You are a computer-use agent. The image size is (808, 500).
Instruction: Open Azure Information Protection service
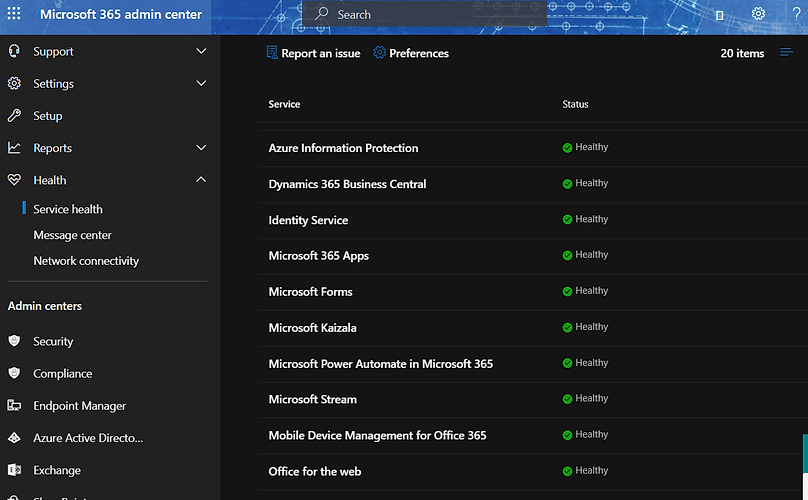point(343,148)
